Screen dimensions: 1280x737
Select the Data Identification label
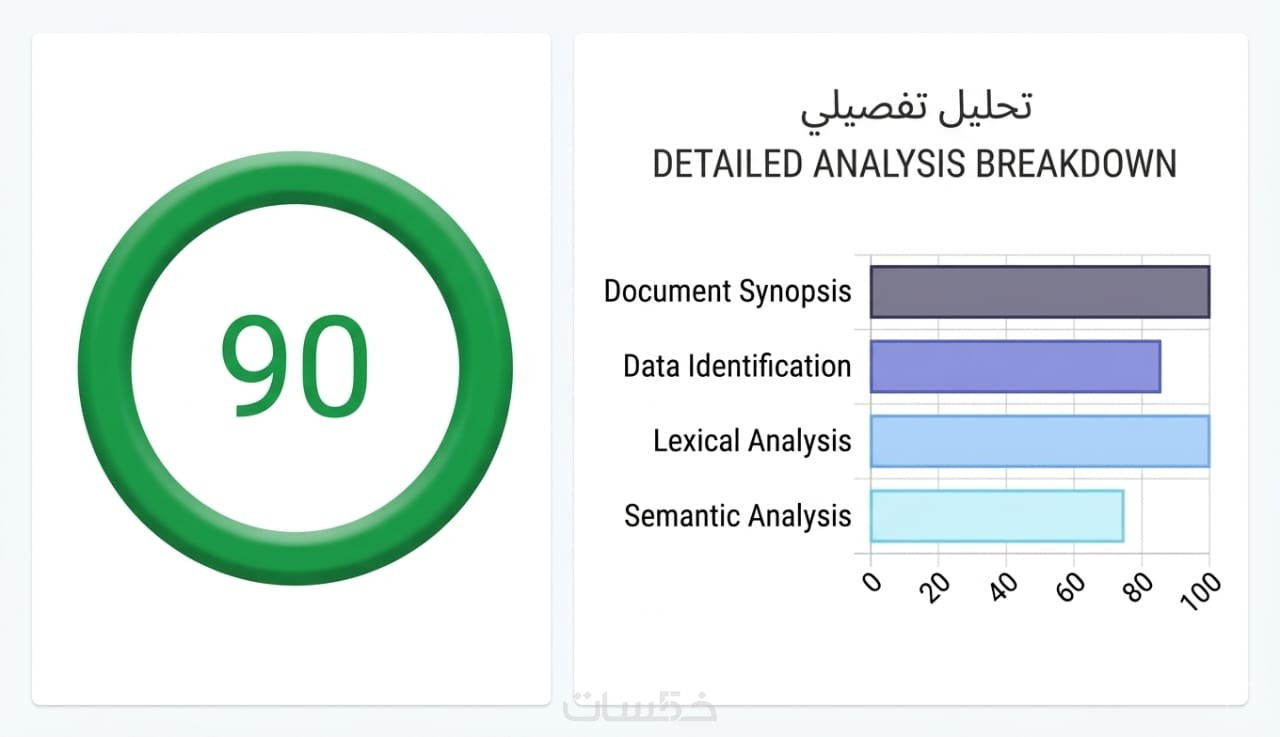click(737, 366)
